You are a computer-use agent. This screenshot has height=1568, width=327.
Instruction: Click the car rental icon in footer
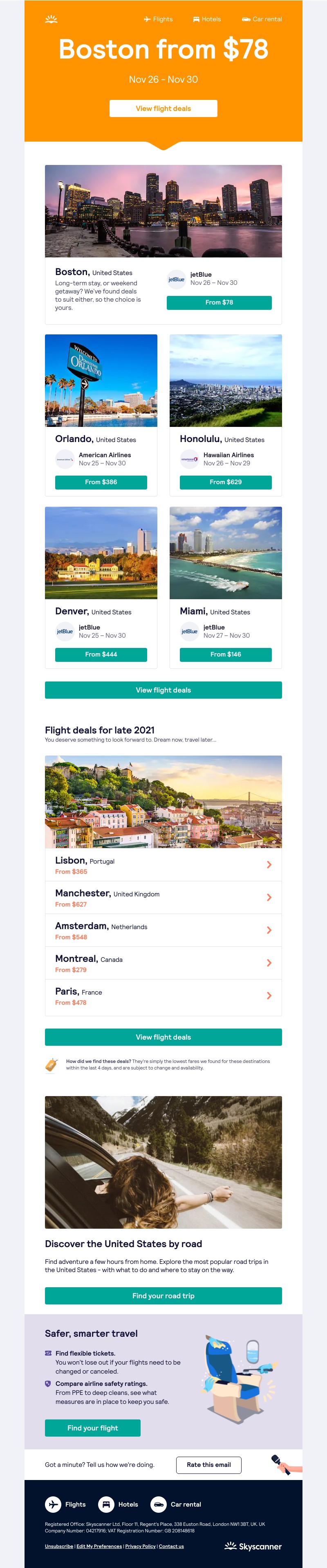point(158,1503)
